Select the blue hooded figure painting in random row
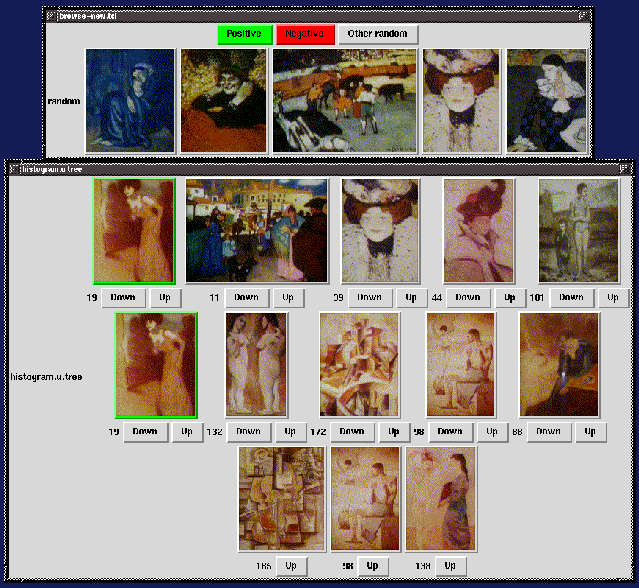The image size is (639, 588). click(130, 101)
